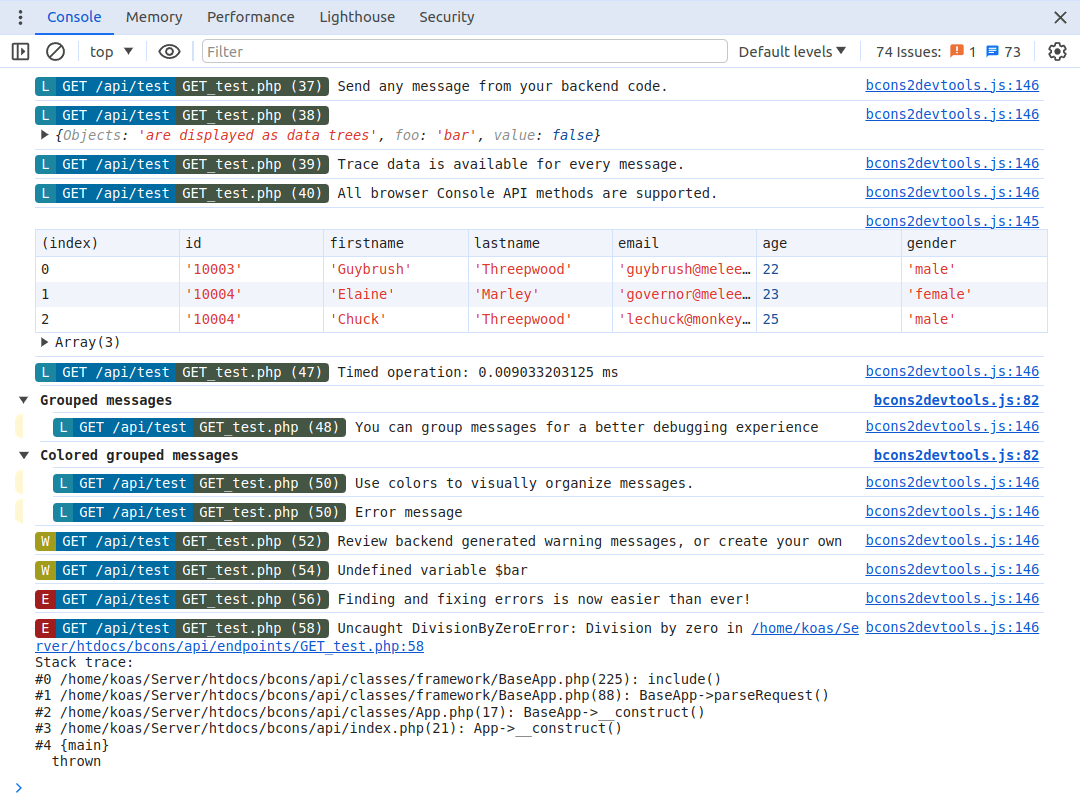1081x800 pixels.
Task: Open the Default levels dropdown
Action: [792, 52]
